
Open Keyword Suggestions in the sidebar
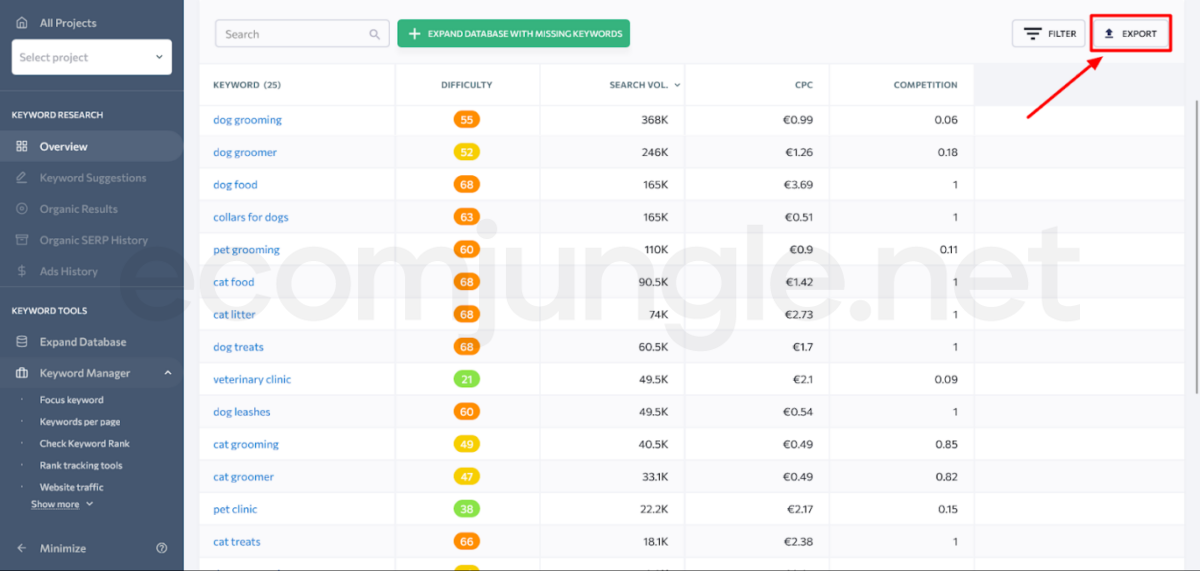point(92,178)
